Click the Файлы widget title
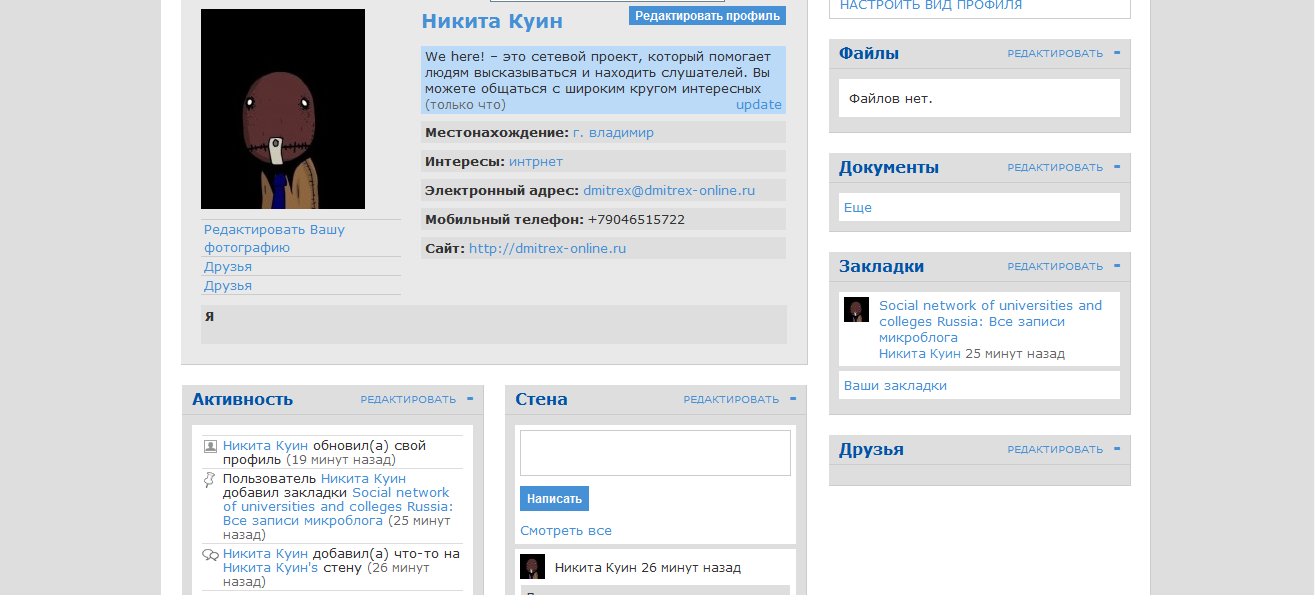Image resolution: width=1315 pixels, height=595 pixels. [x=869, y=54]
